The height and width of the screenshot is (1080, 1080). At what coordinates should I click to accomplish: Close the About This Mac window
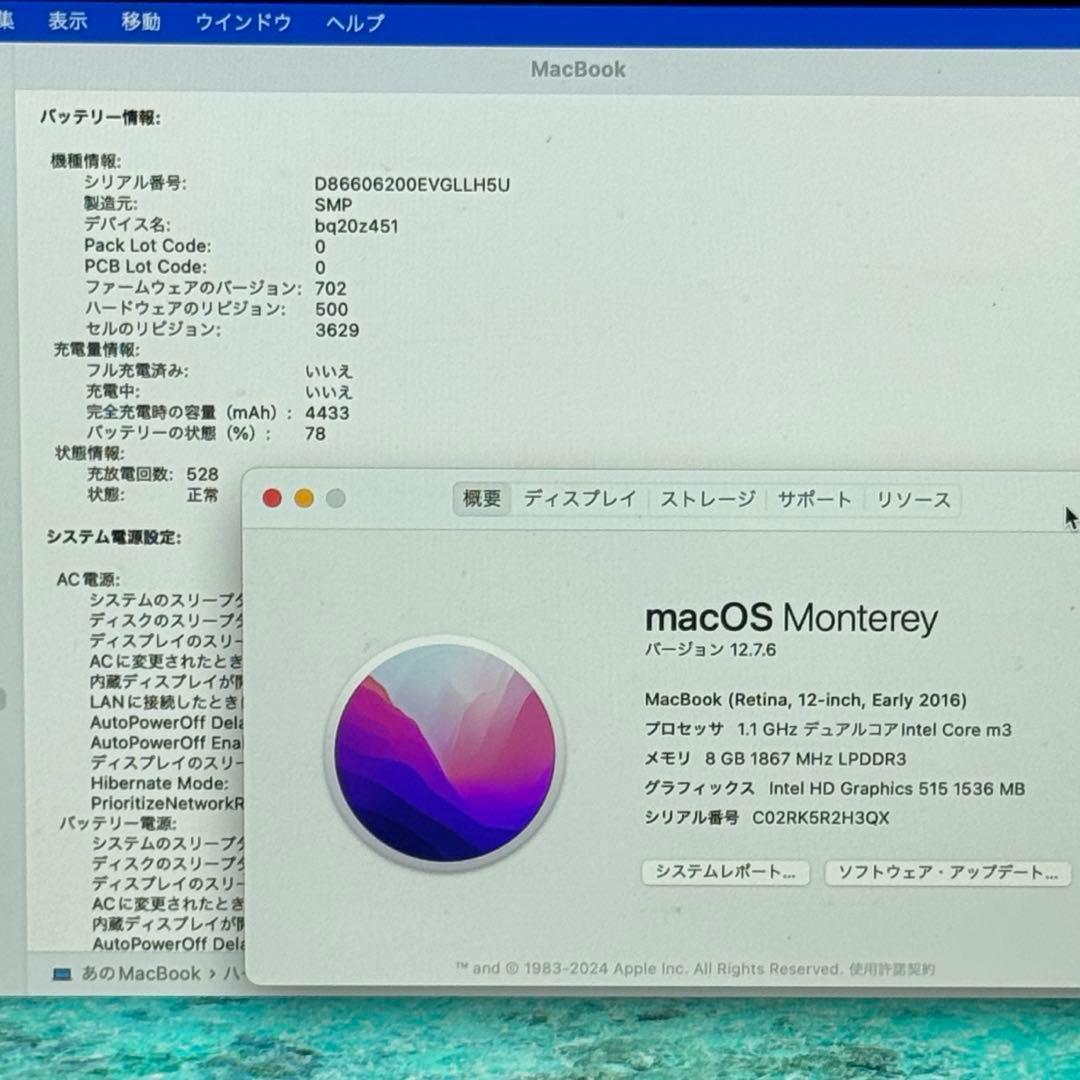tap(271, 497)
